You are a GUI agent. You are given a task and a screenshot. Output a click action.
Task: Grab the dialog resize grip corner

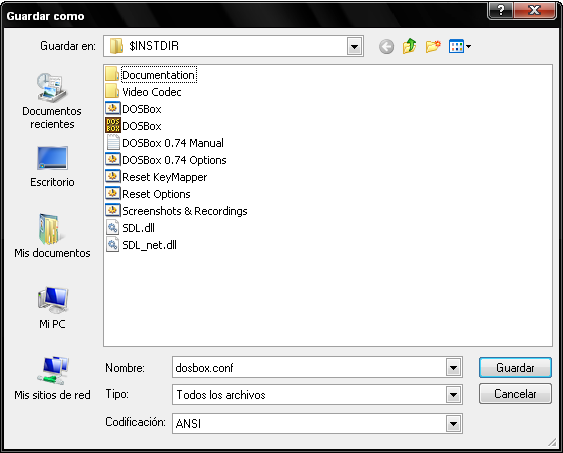552,442
